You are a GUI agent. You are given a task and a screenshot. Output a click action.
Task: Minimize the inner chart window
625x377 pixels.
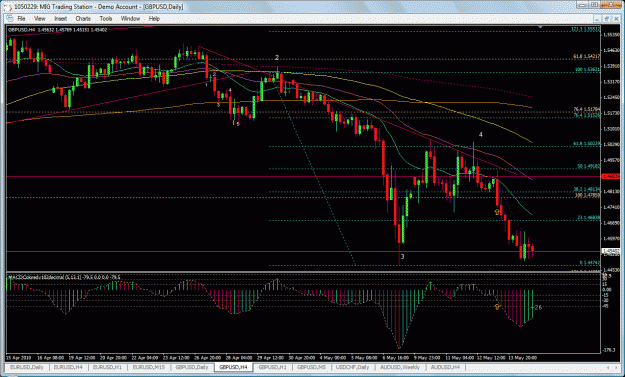(x=597, y=19)
